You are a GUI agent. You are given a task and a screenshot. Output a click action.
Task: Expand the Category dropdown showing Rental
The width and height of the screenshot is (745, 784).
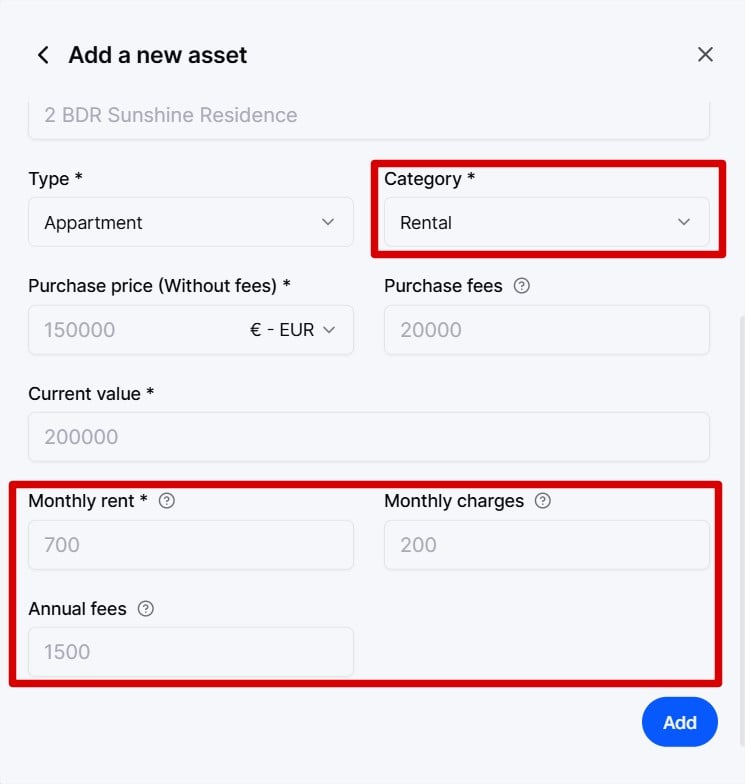[546, 222]
